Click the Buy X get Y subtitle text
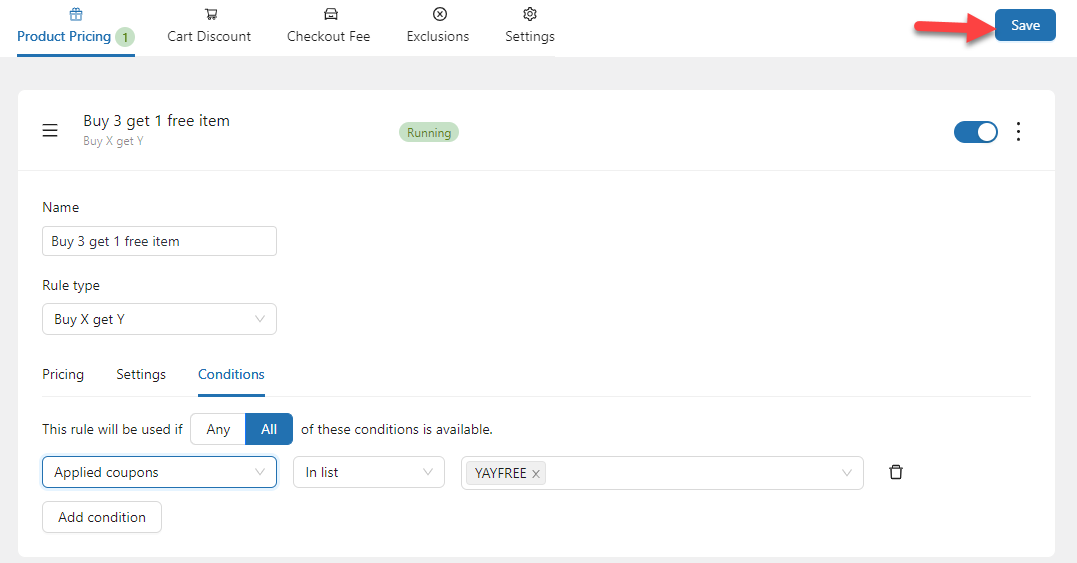The width and height of the screenshot is (1077, 563). click(x=113, y=141)
